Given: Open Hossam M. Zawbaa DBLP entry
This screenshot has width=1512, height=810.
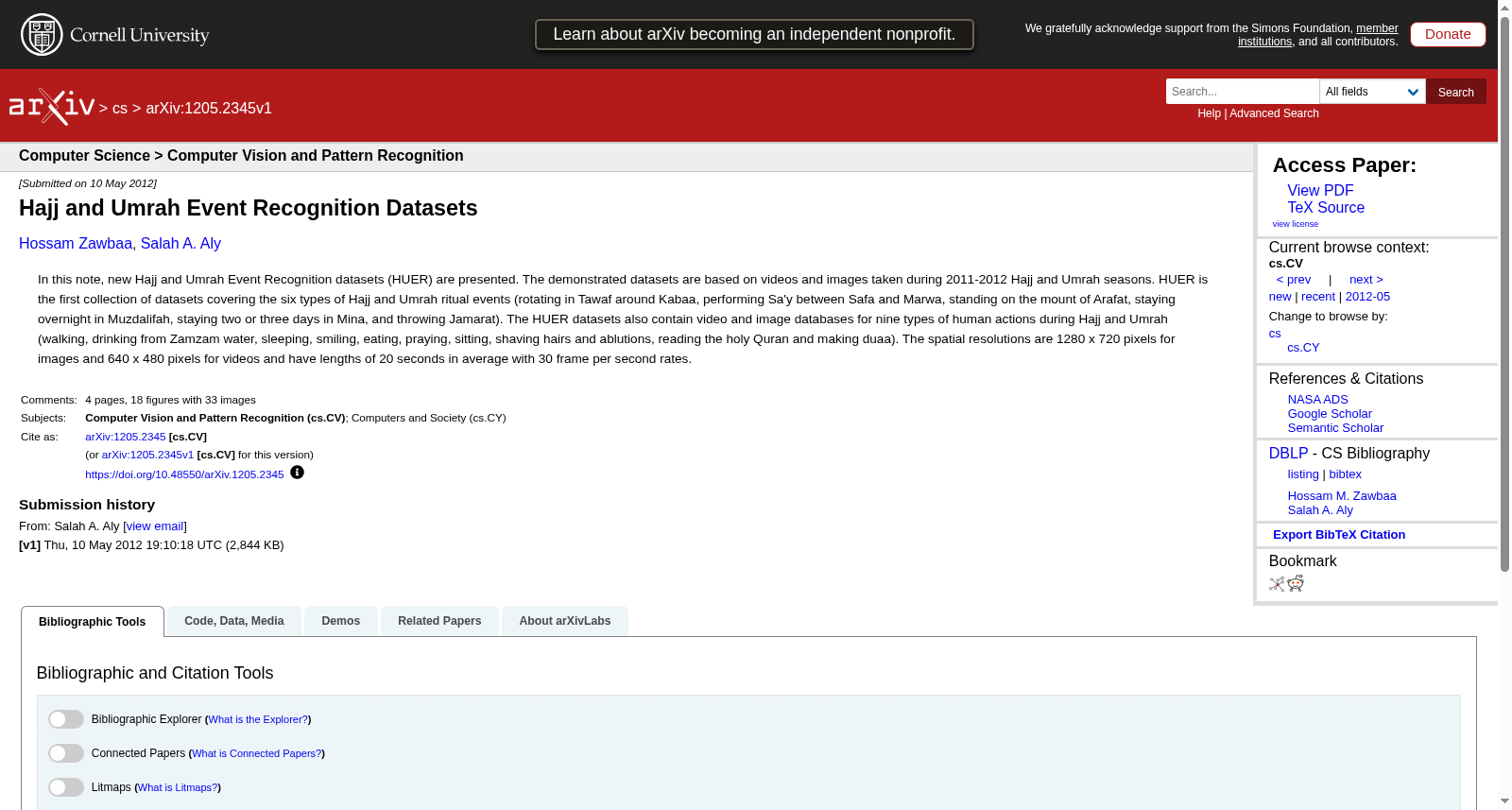Looking at the screenshot, I should point(1342,496).
